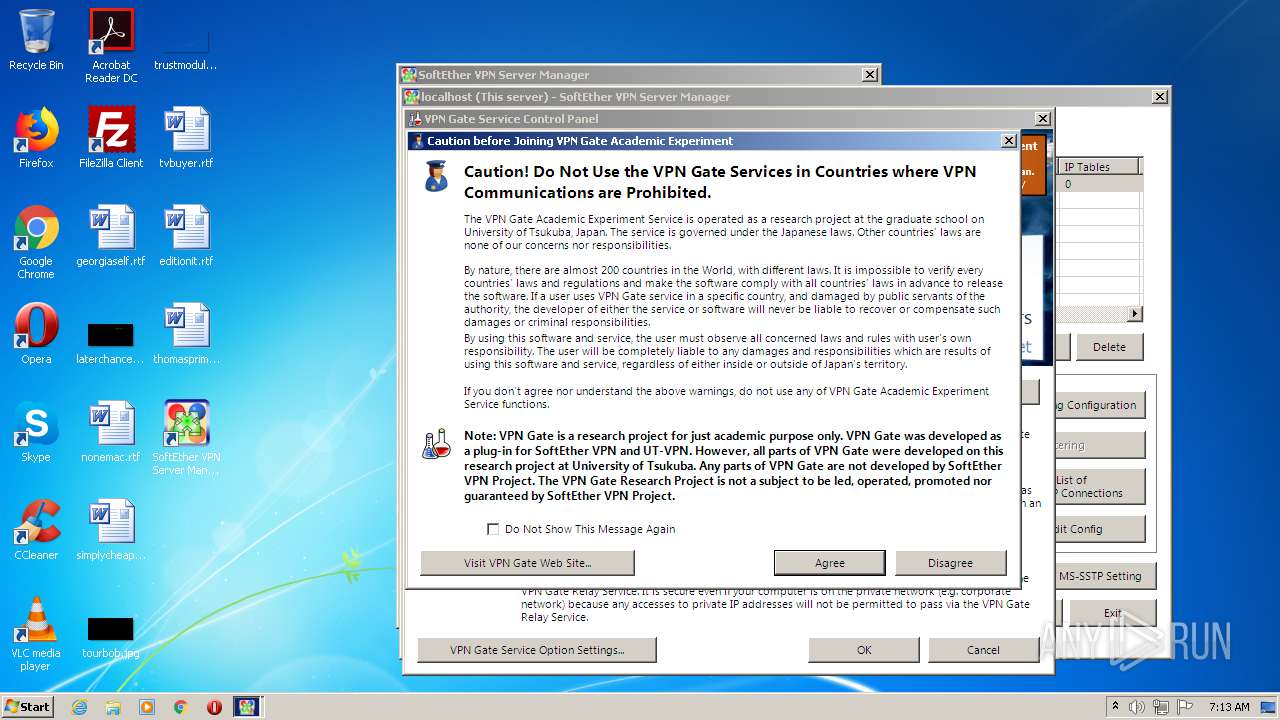This screenshot has height=720, width=1280.
Task: Open Windows Explorer folder in taskbar
Action: pos(113,707)
